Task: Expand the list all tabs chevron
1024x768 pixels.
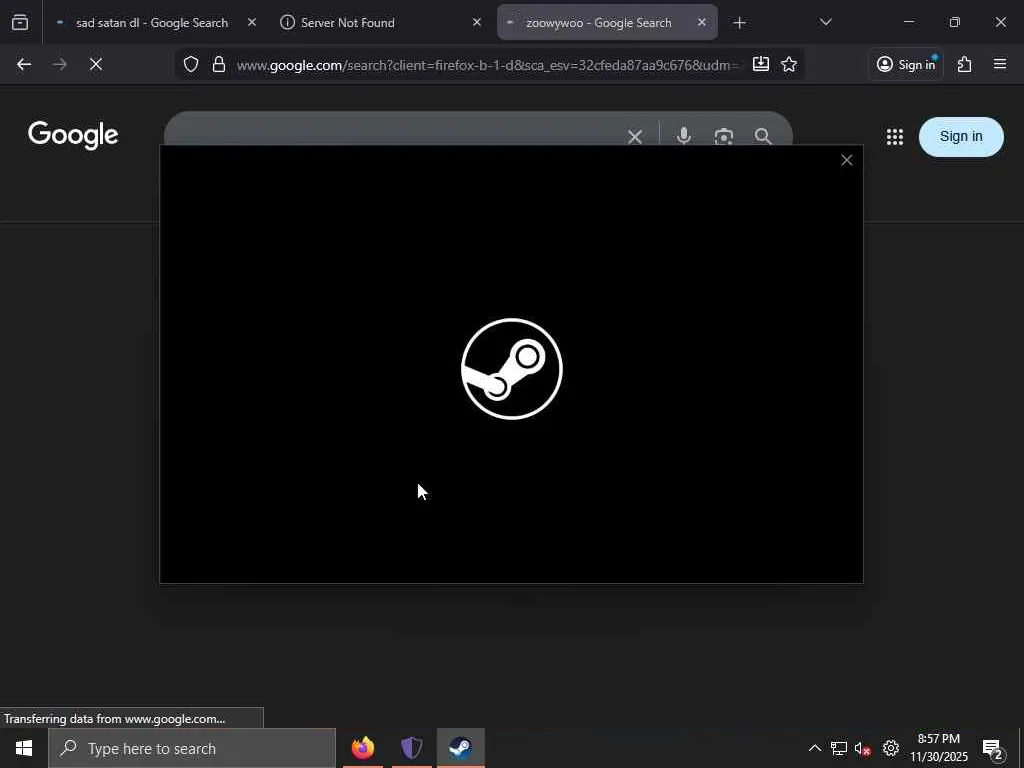Action: point(825,22)
